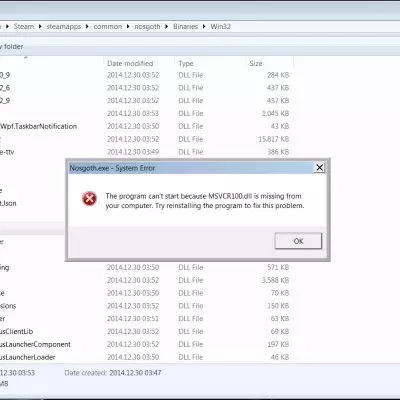The image size is (400, 400).
Task: Open the Steam breadcrumb folder
Action: click(24, 27)
